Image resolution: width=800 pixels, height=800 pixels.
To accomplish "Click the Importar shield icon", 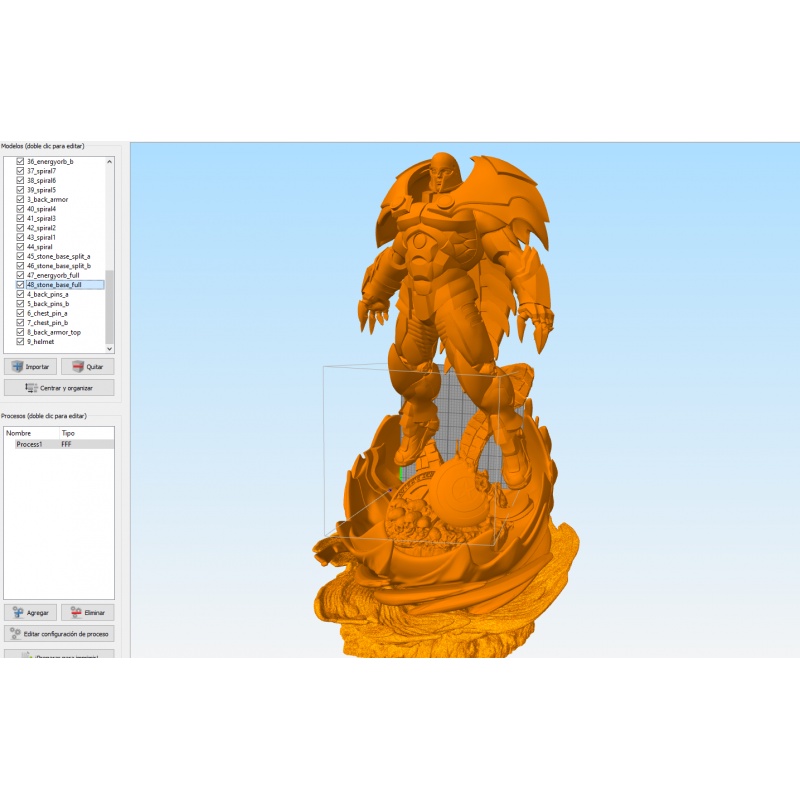I will pos(18,364).
